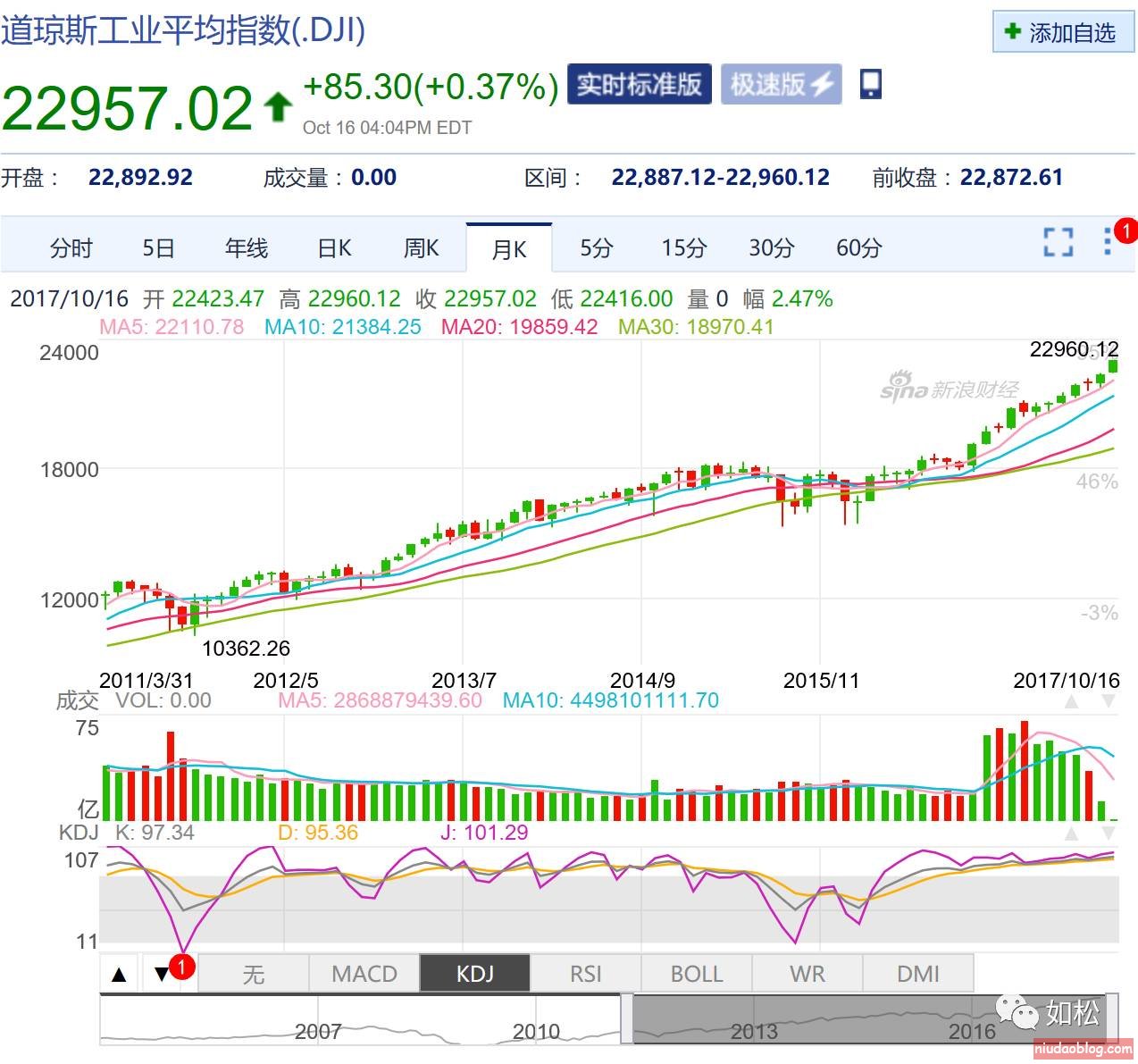Show the DMI indicator
The height and width of the screenshot is (1064, 1138).
(x=917, y=974)
